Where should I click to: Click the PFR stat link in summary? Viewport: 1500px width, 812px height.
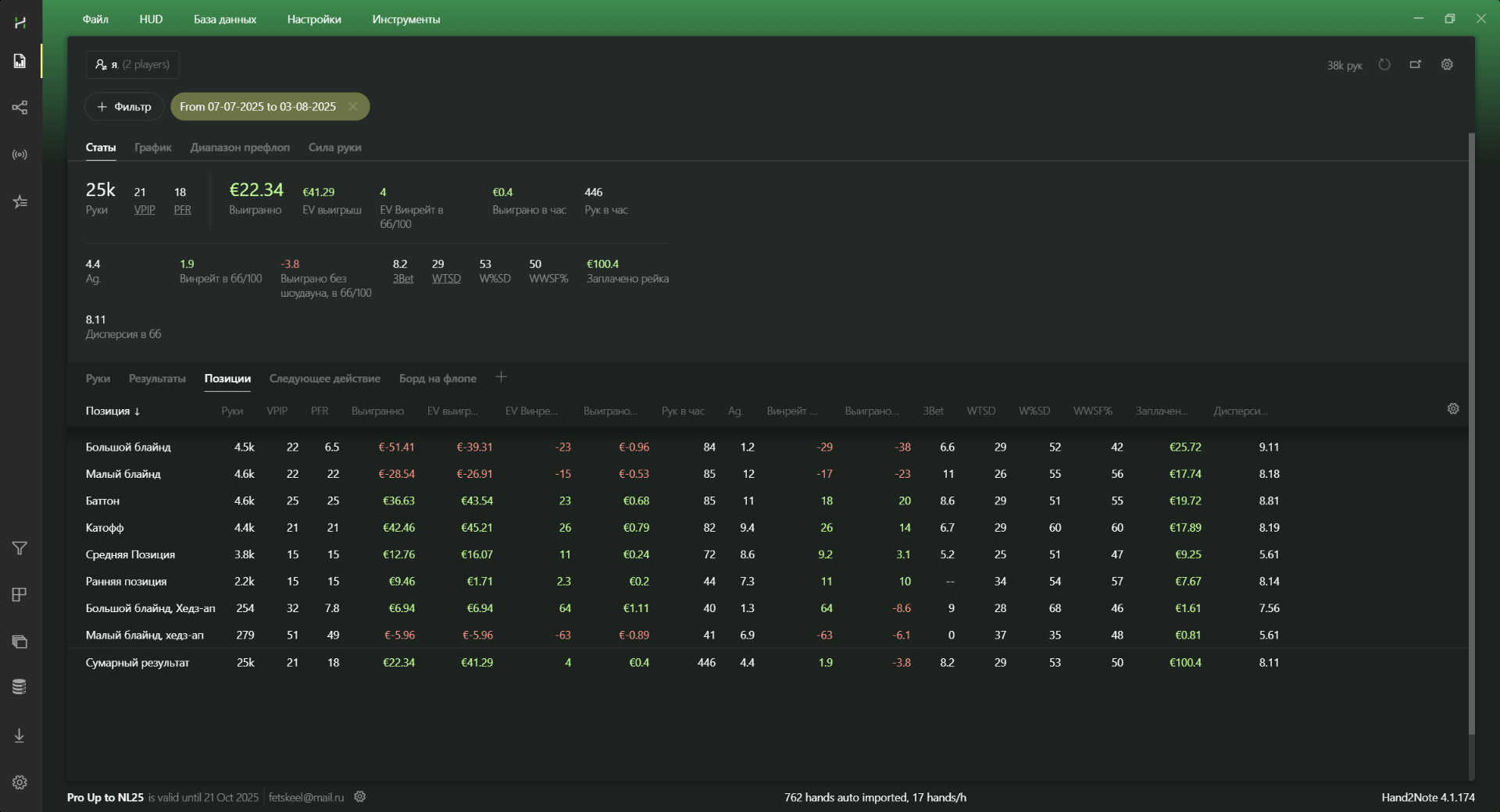(182, 210)
